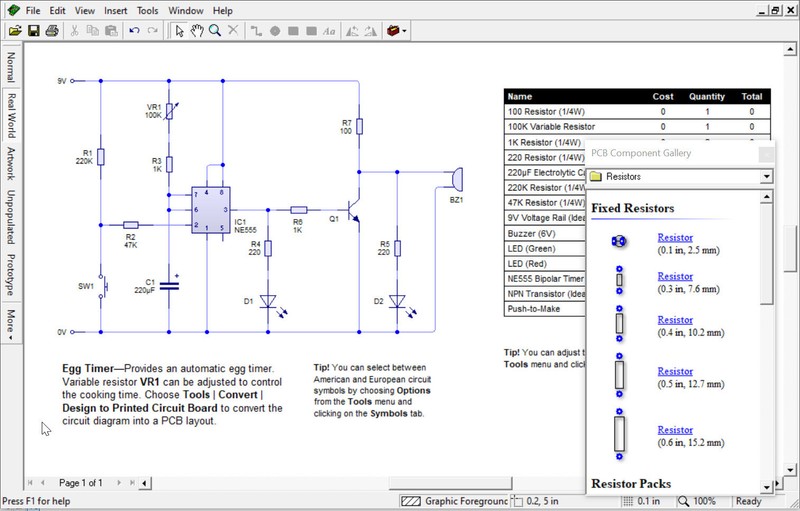
Task: Open the View menu
Action: click(x=85, y=10)
